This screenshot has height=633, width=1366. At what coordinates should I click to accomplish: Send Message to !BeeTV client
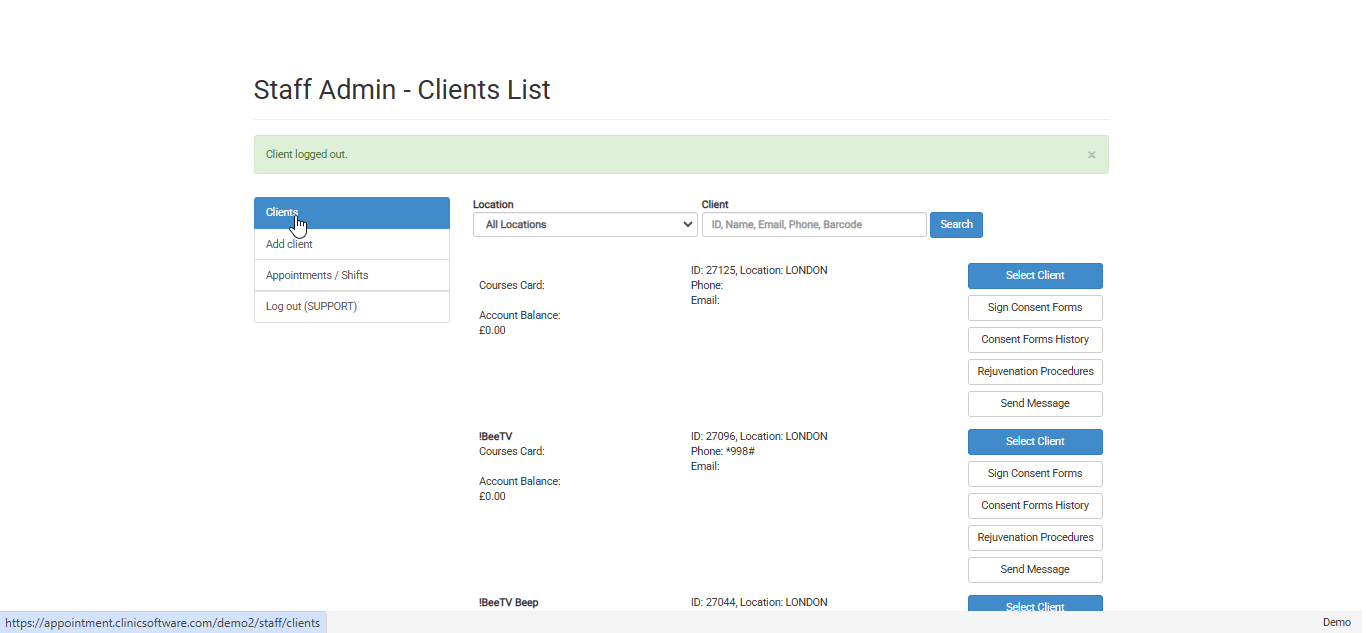click(x=1035, y=570)
